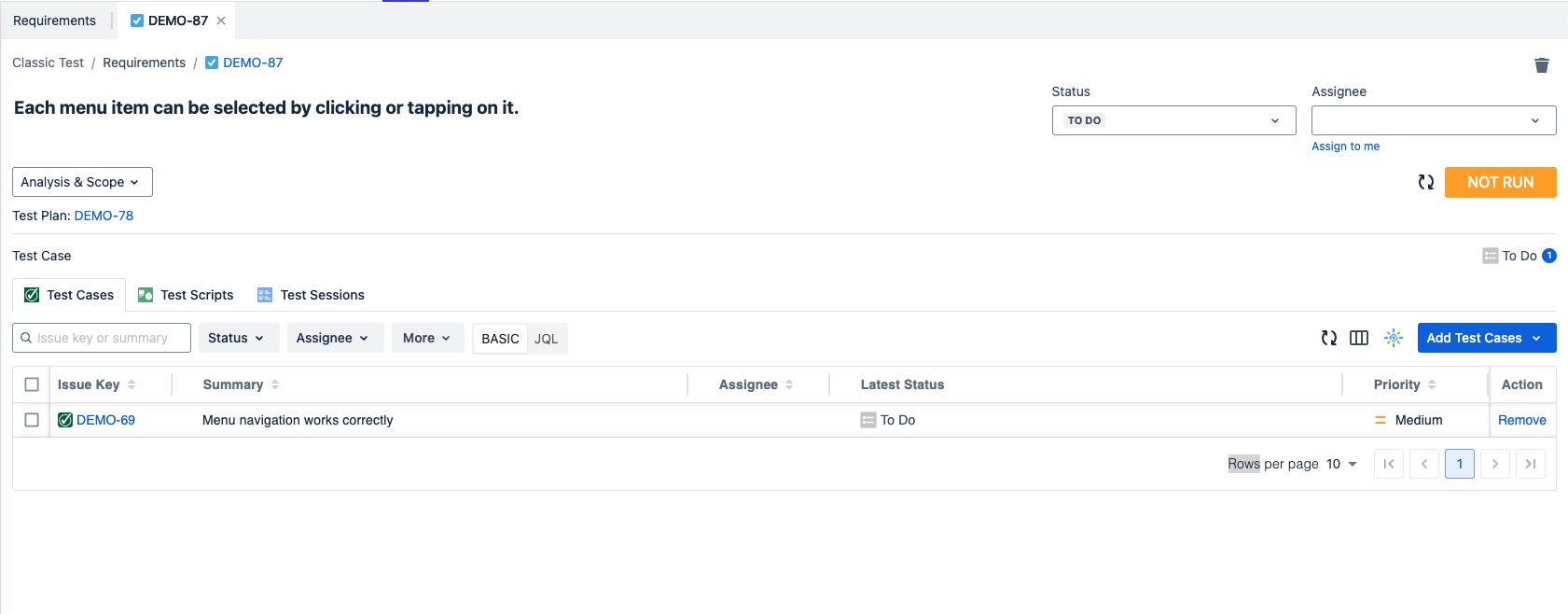This screenshot has height=614, width=1568.
Task: Switch query mode to JQL
Action: (546, 339)
